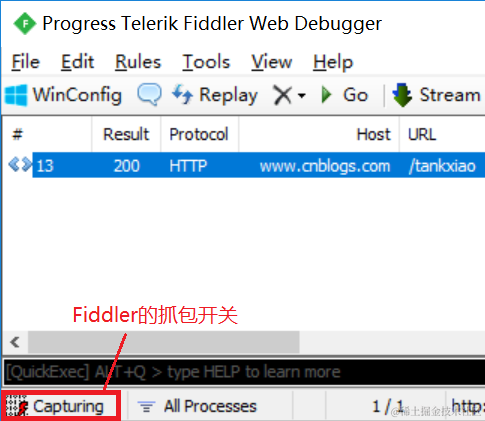This screenshot has width=485, height=421.
Task: Click the Fiddler app logo icon
Action: click(24, 24)
